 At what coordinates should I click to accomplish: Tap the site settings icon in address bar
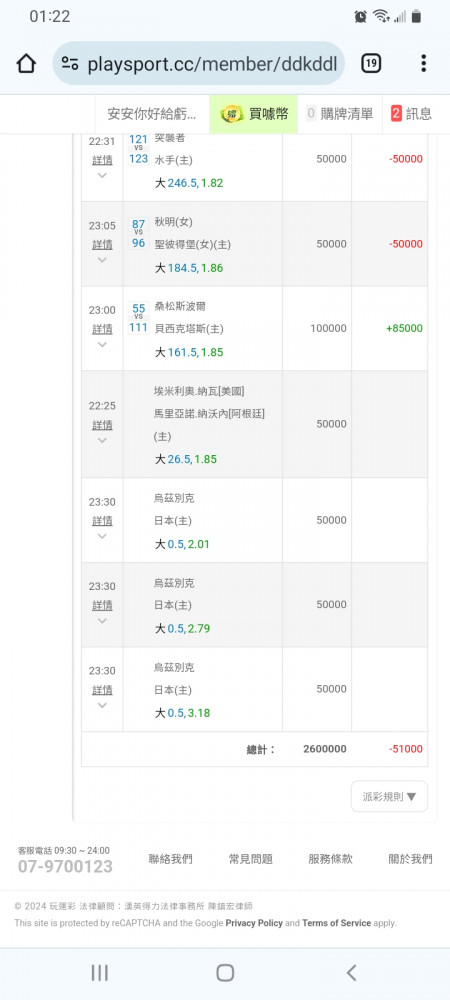70,64
